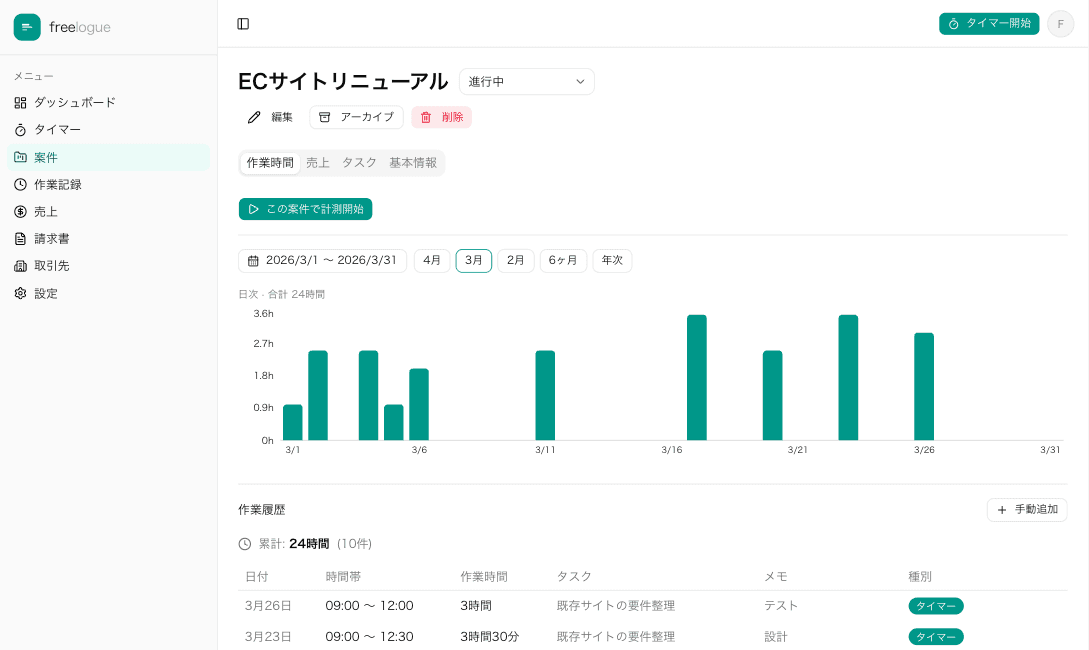
Task: Click the trash icon to delete the project
Action: click(x=424, y=117)
